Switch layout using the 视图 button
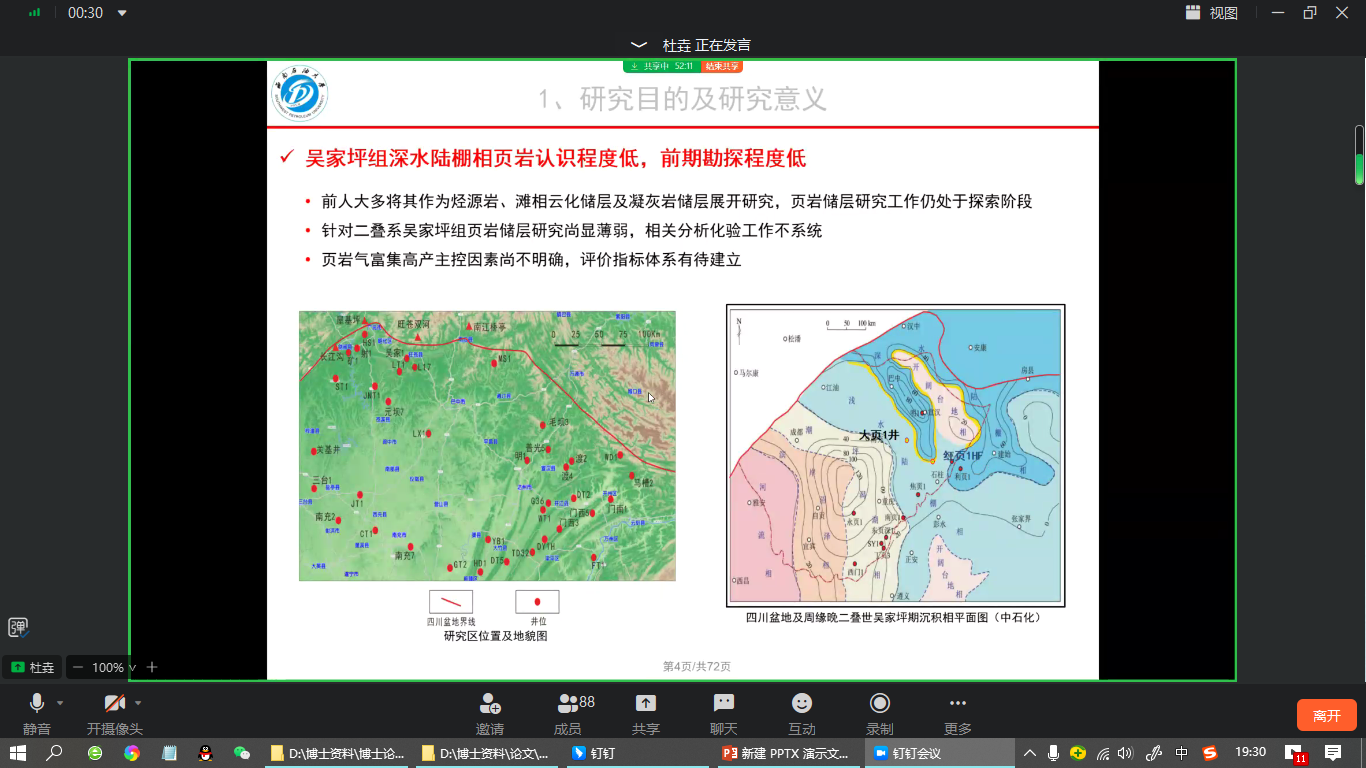This screenshot has height=768, width=1366. 1212,13
